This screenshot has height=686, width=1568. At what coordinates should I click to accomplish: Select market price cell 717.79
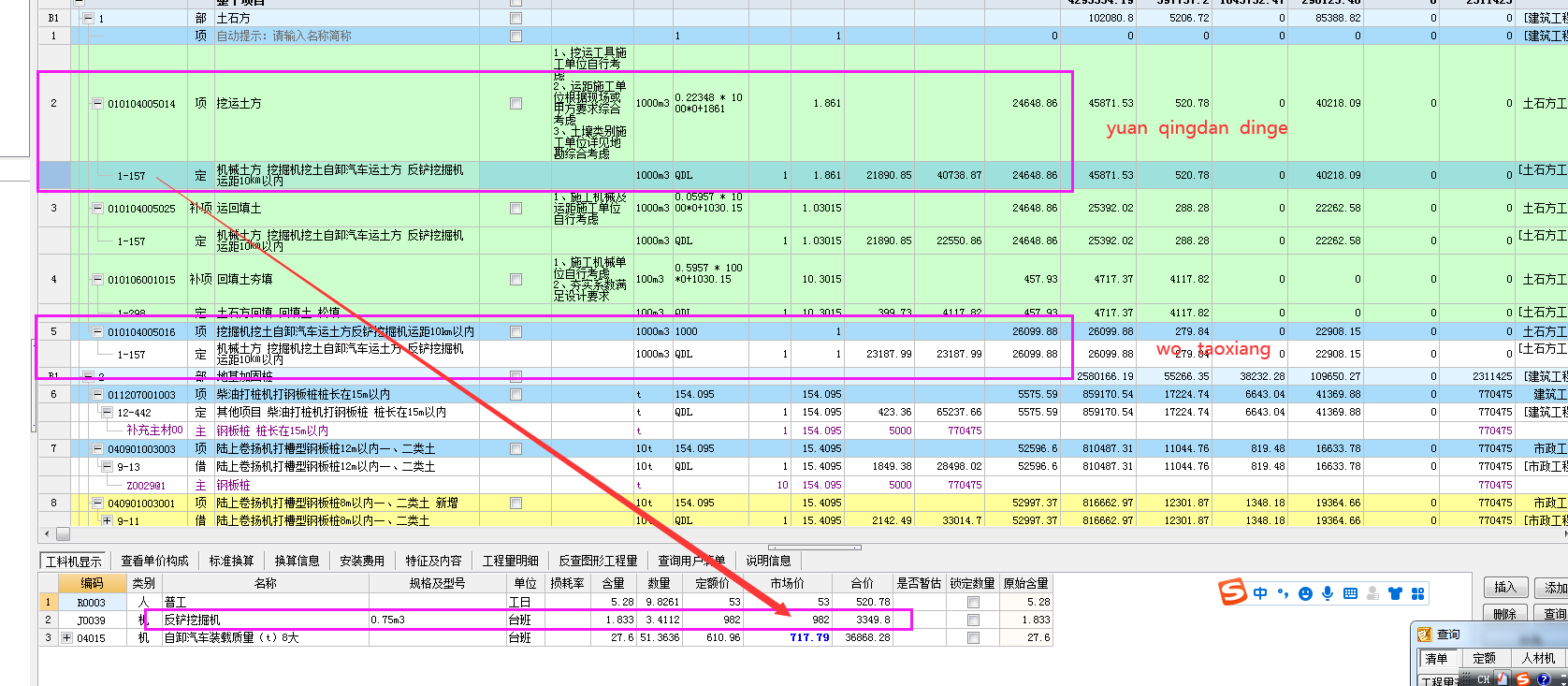click(789, 637)
